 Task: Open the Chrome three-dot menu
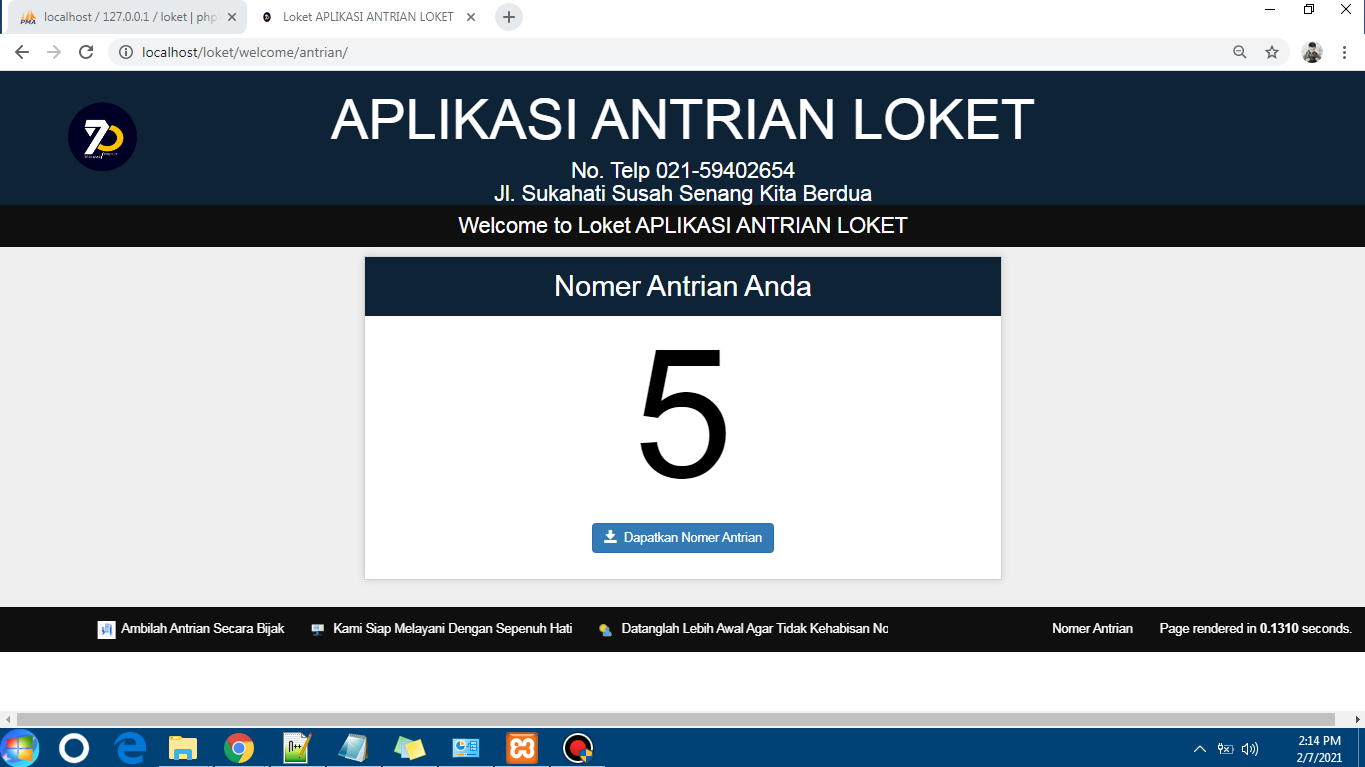1344,51
